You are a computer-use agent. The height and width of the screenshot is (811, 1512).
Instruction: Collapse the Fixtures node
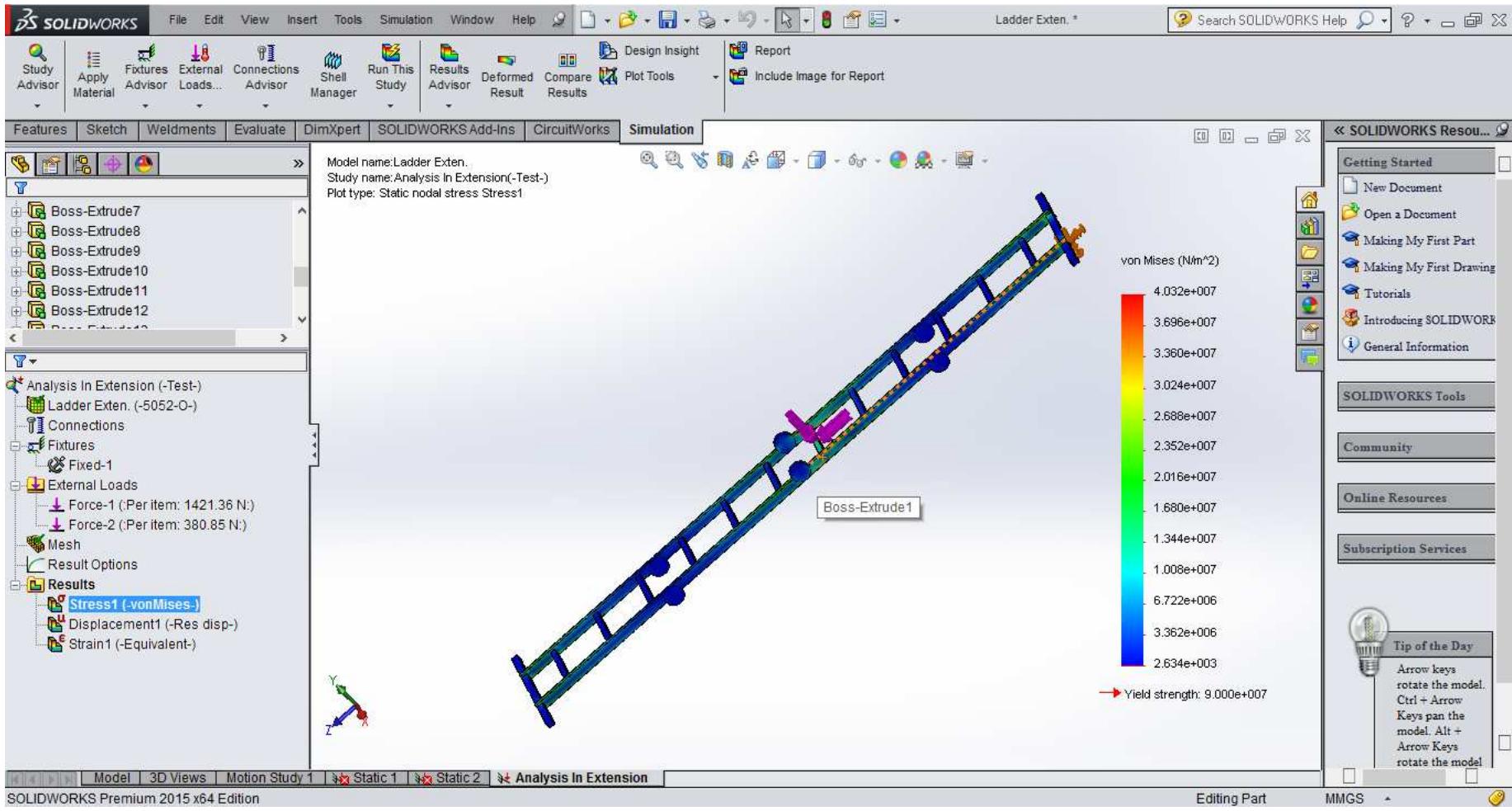[x=15, y=446]
